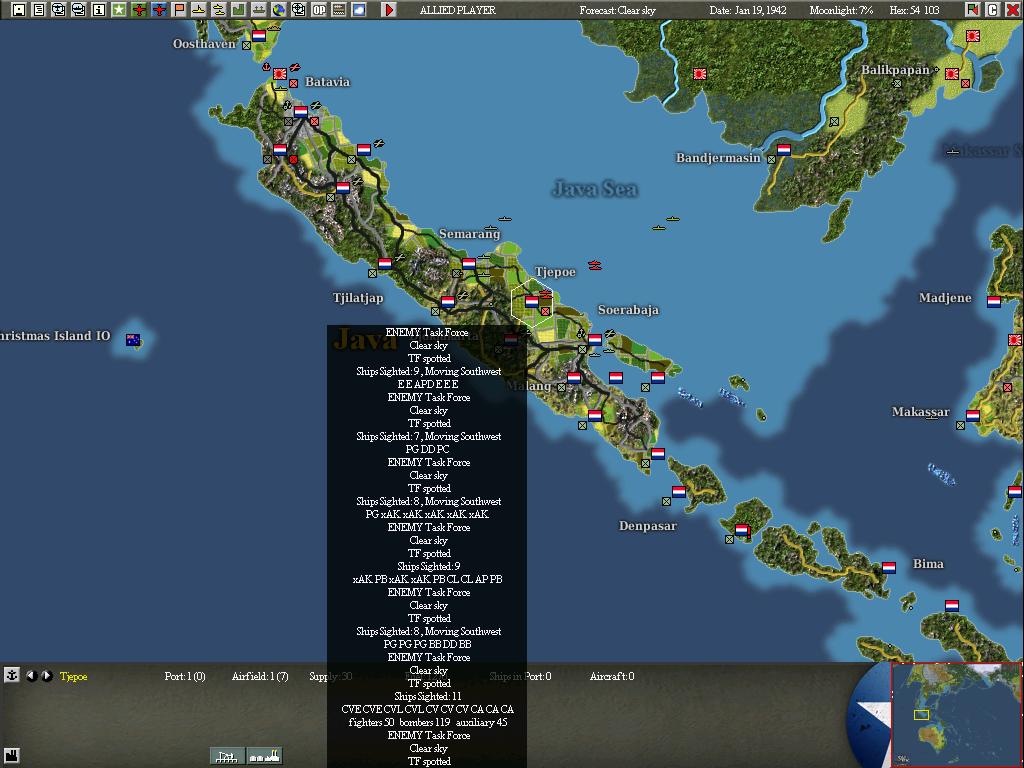Click the anchor icon beside Tjepoe

11,675
